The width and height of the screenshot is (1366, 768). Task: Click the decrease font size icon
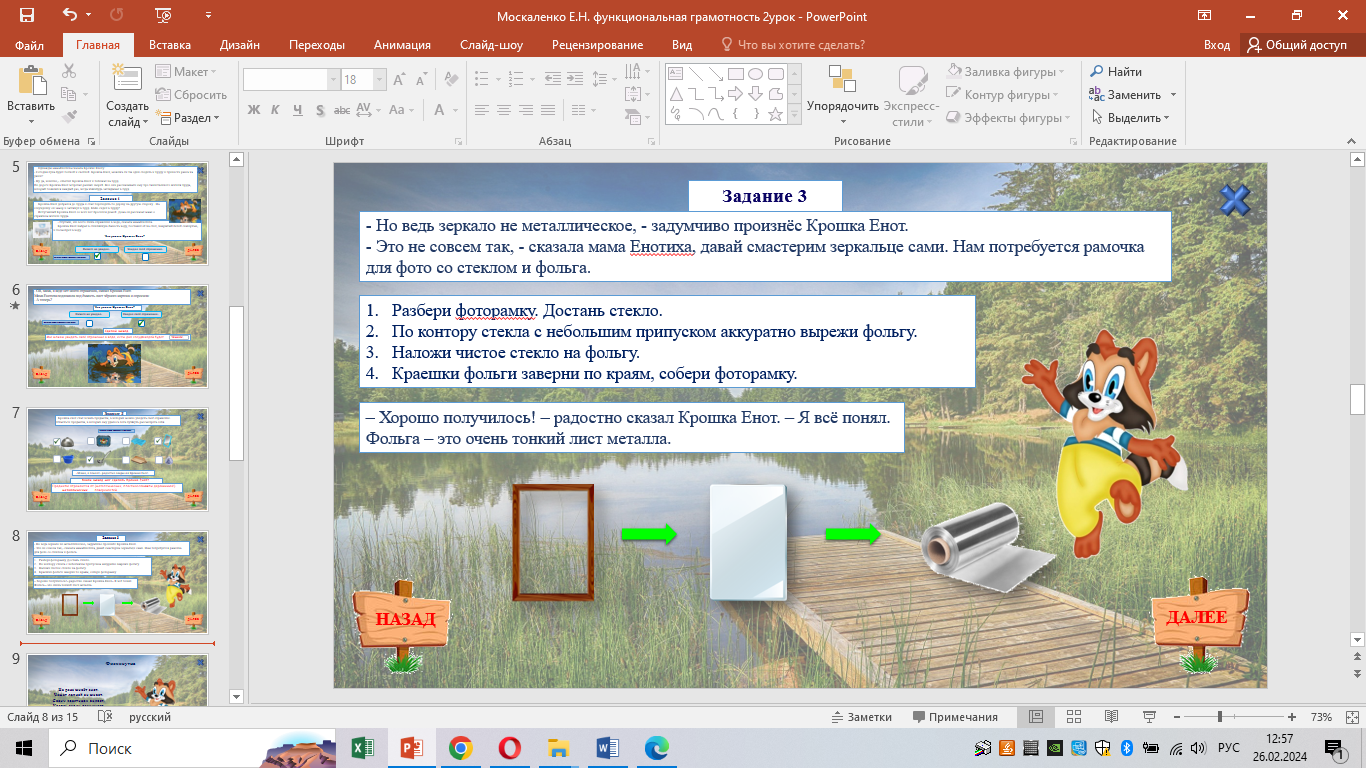[421, 79]
